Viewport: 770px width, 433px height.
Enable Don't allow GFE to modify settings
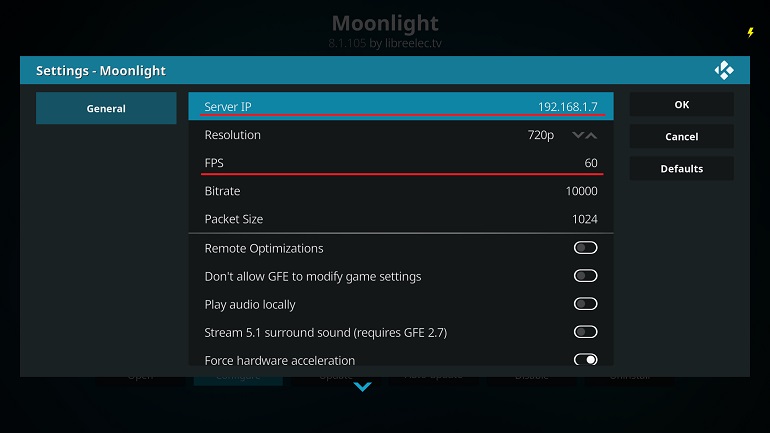coord(585,276)
